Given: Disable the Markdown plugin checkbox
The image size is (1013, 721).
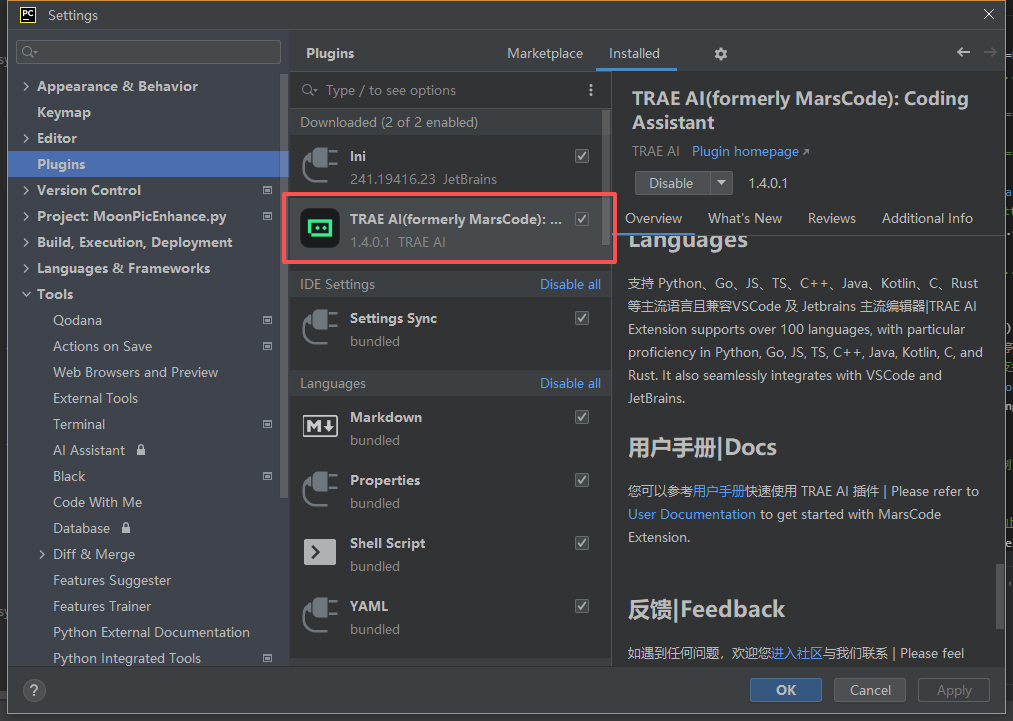Looking at the screenshot, I should [x=582, y=417].
